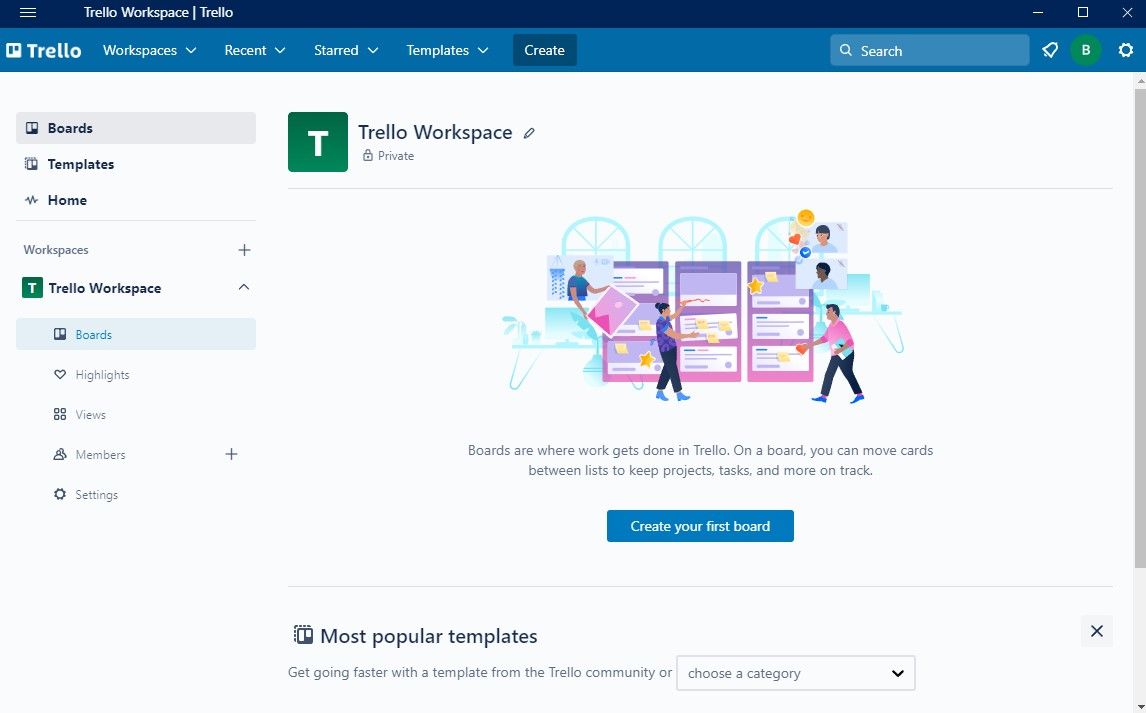The height and width of the screenshot is (713, 1146).
Task: Open the settings gear in top bar
Action: coord(1126,50)
